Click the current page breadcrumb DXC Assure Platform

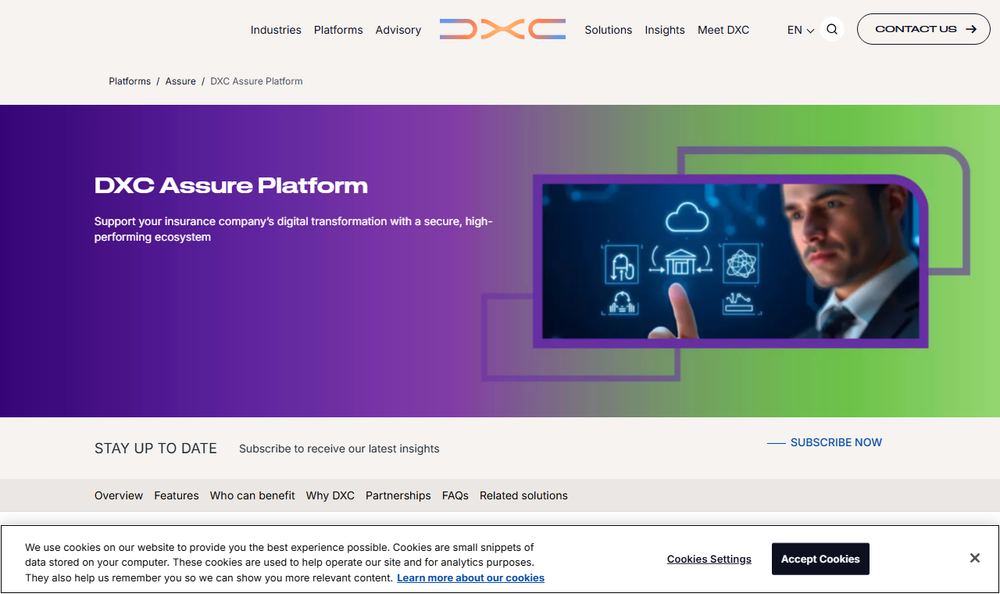coord(256,81)
